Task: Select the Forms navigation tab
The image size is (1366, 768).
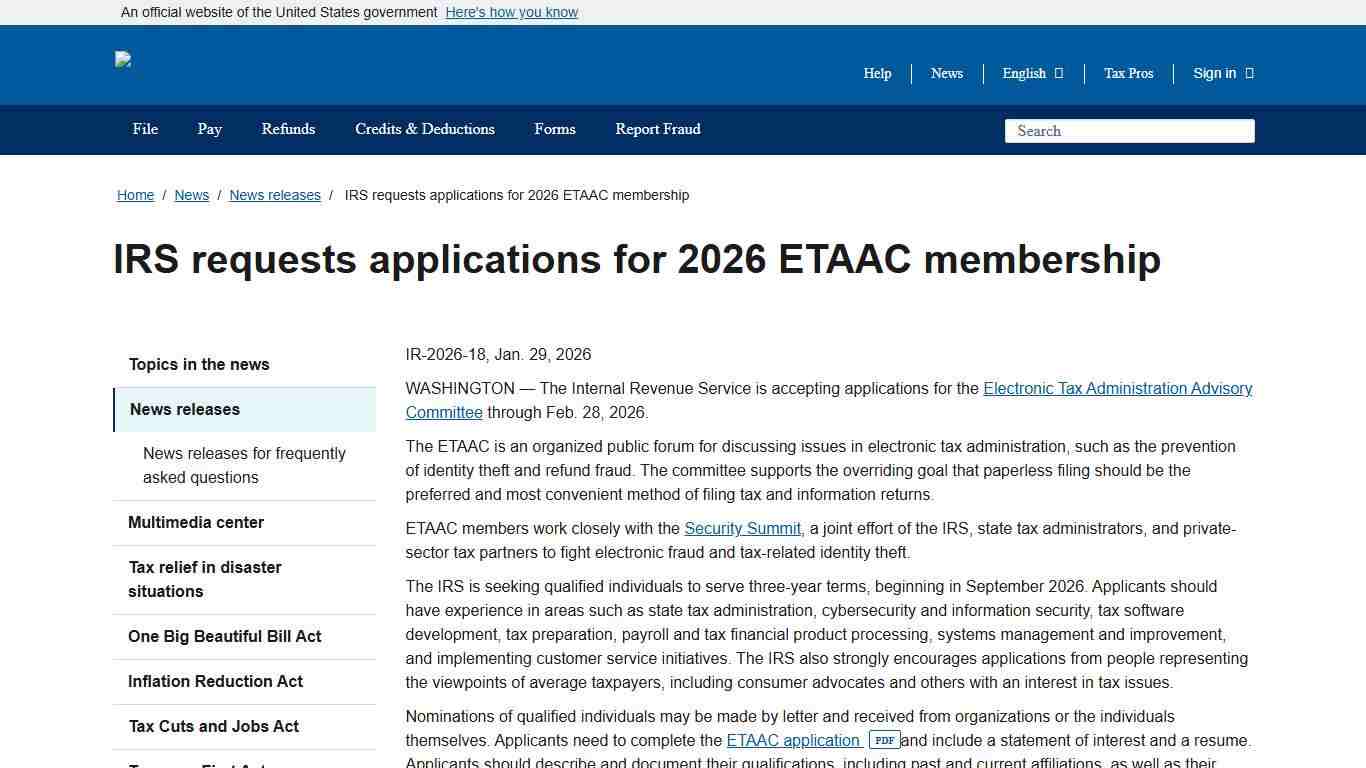Action: (555, 129)
